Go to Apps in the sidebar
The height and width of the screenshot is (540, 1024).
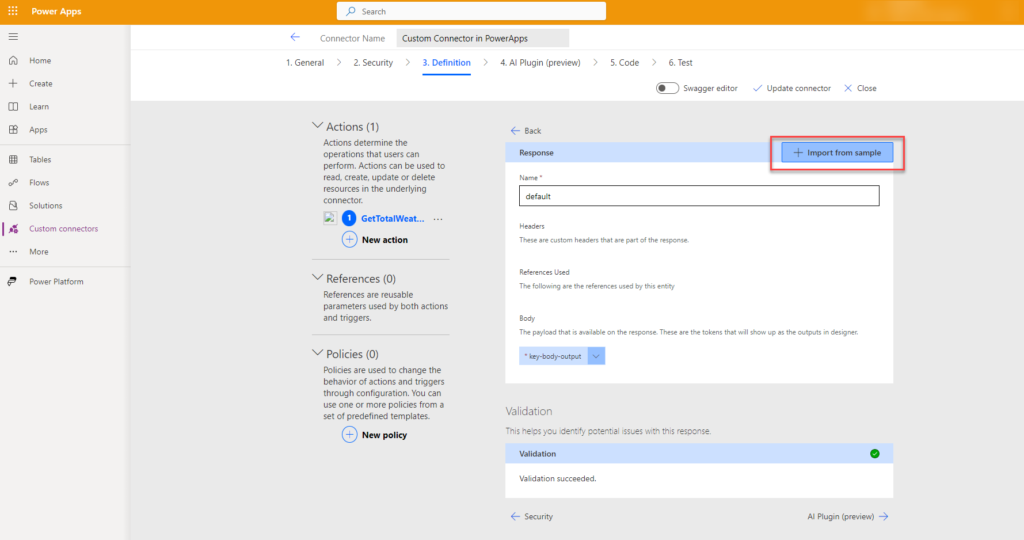[38, 130]
